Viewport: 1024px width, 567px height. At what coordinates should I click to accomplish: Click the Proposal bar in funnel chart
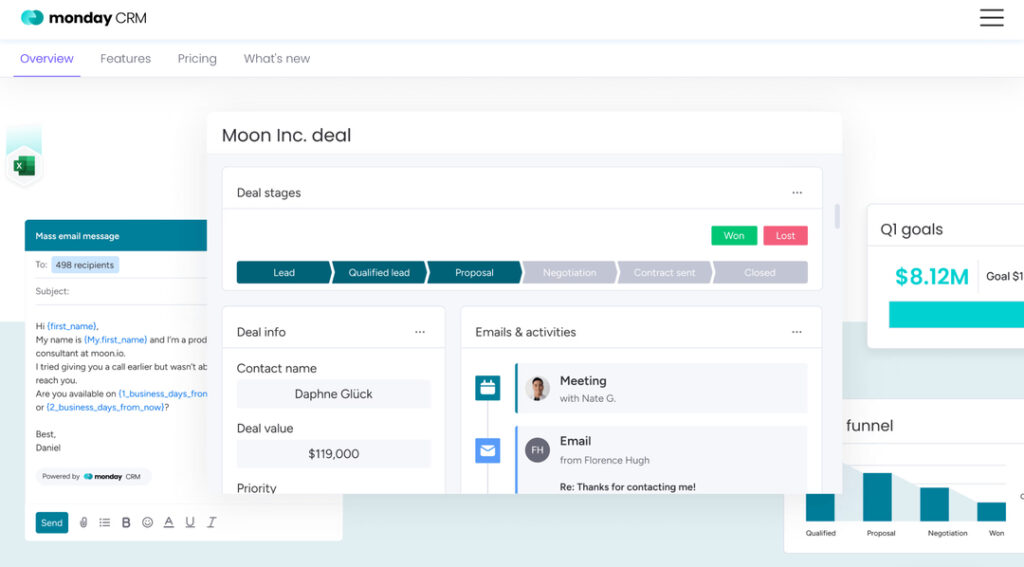(x=877, y=497)
